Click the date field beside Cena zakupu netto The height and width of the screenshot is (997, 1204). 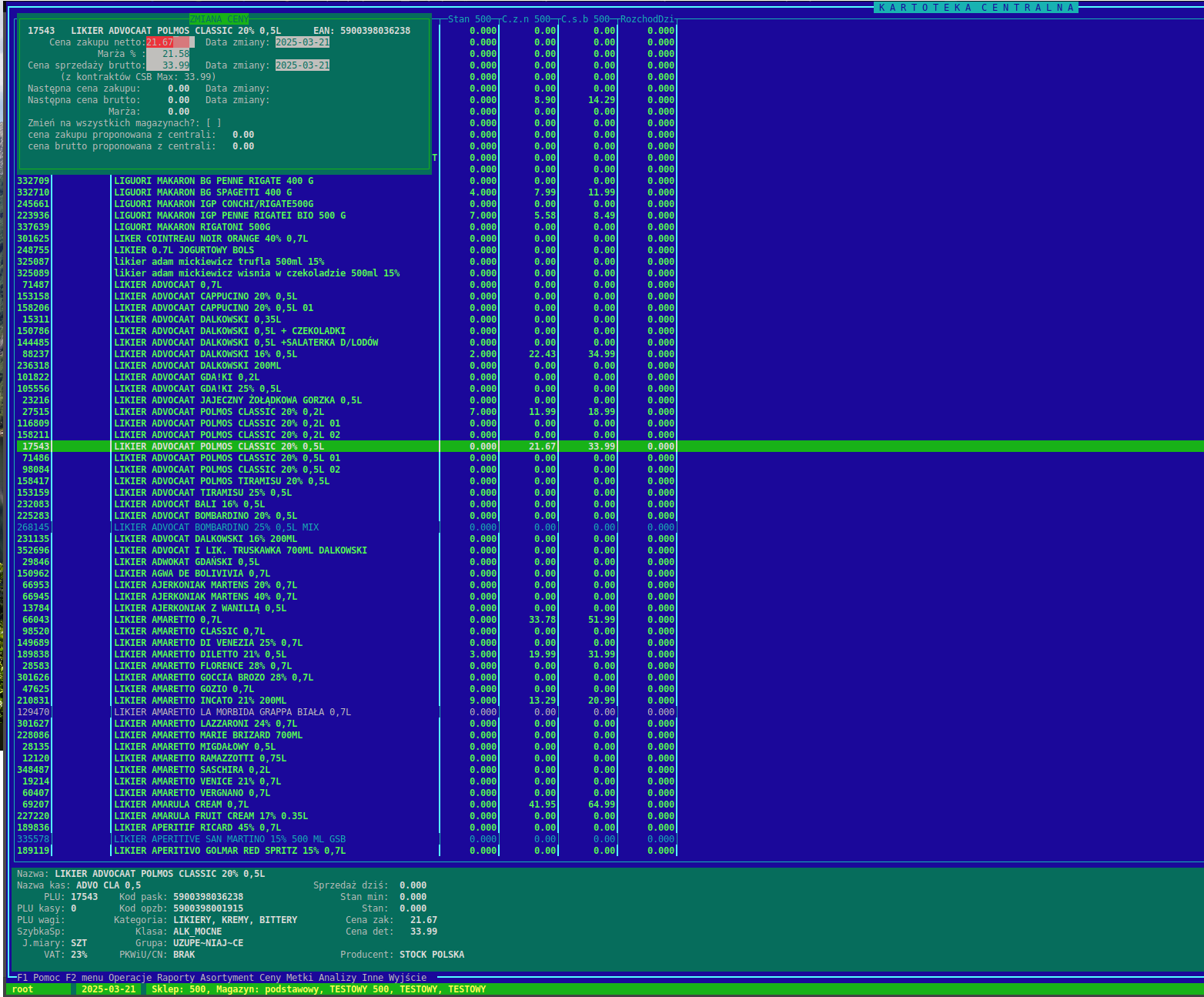coord(303,42)
